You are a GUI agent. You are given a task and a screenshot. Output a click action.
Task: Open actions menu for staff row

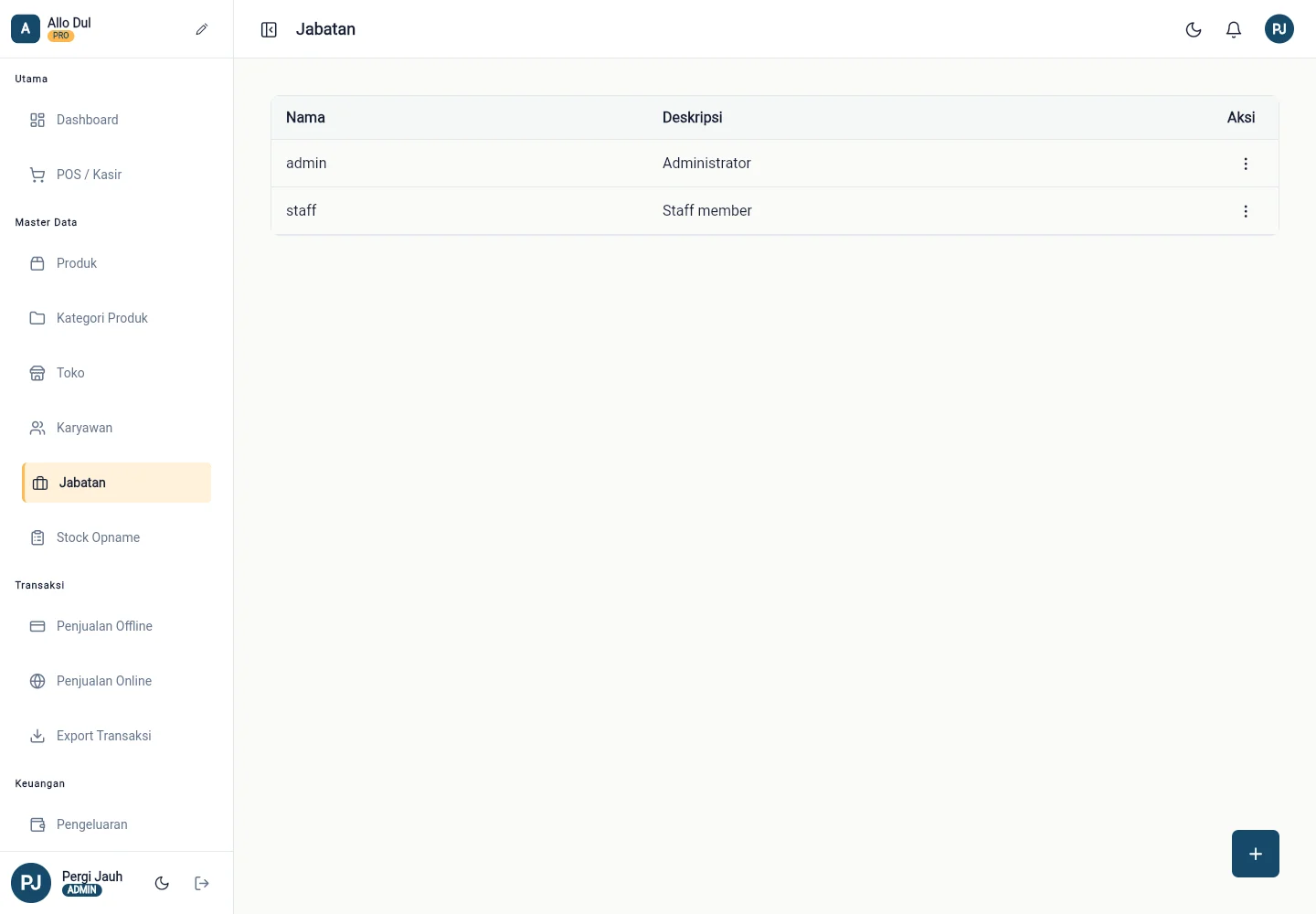coord(1246,211)
